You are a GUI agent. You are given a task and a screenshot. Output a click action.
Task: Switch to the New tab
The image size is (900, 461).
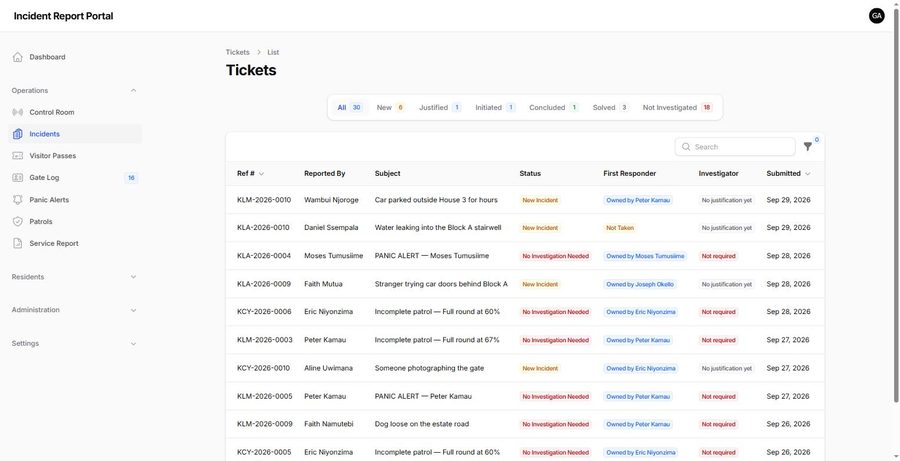coord(390,107)
